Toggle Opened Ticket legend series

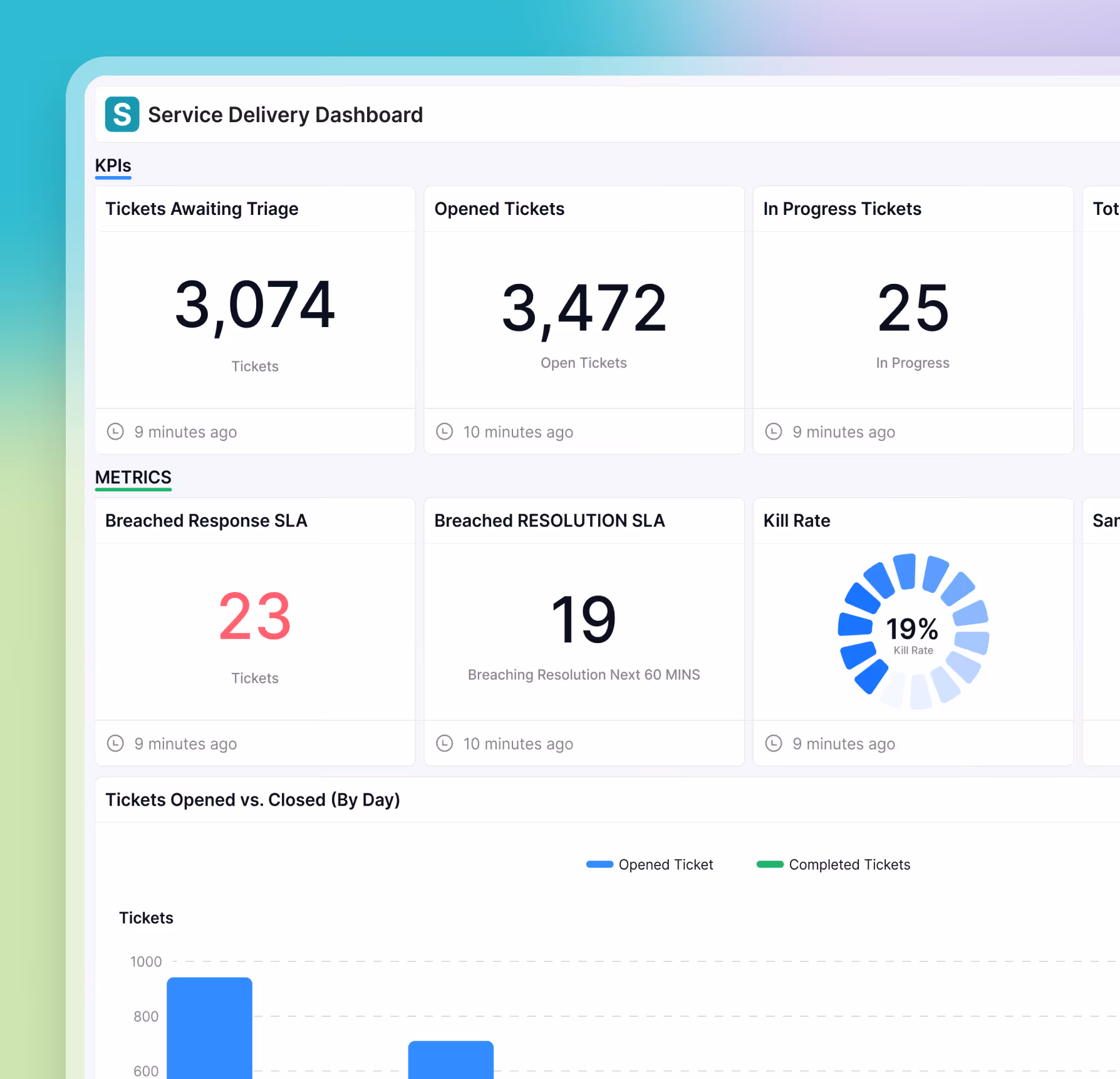coord(650,865)
